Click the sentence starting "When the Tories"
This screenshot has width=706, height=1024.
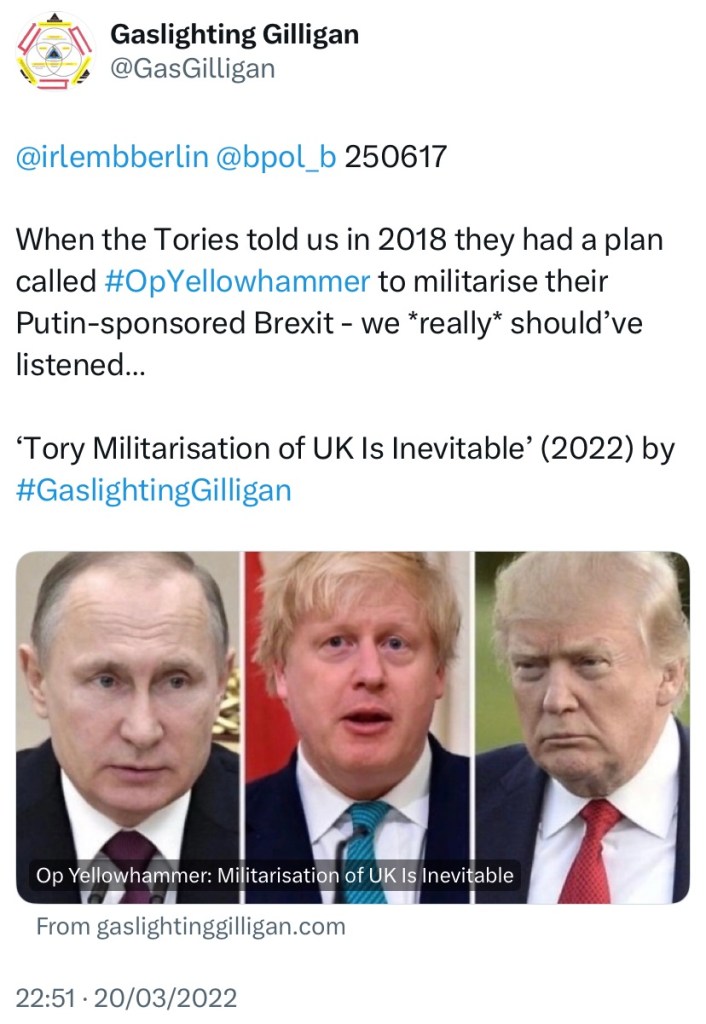(x=340, y=240)
